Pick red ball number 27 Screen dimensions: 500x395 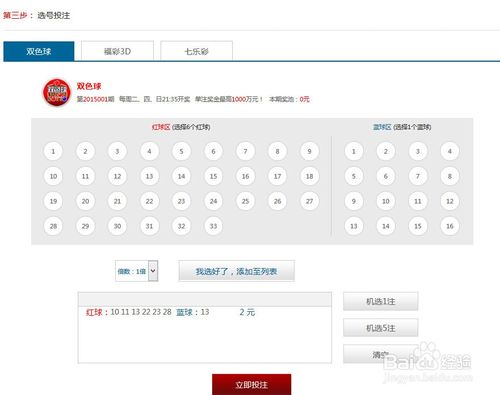309,201
